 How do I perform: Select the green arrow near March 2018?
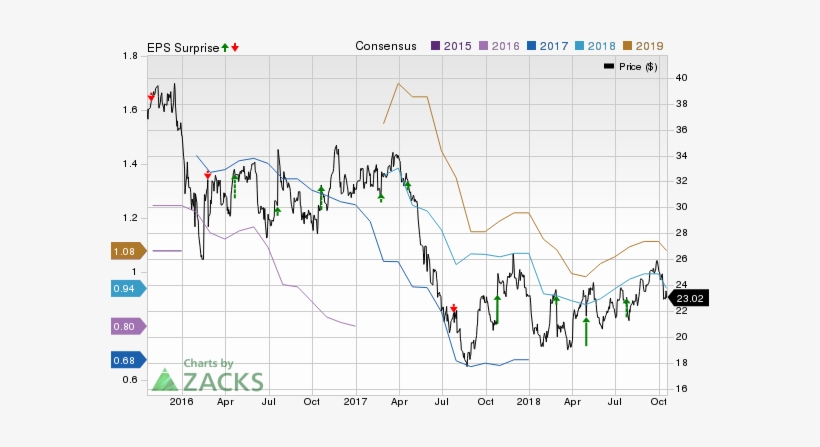pyautogui.click(x=556, y=299)
